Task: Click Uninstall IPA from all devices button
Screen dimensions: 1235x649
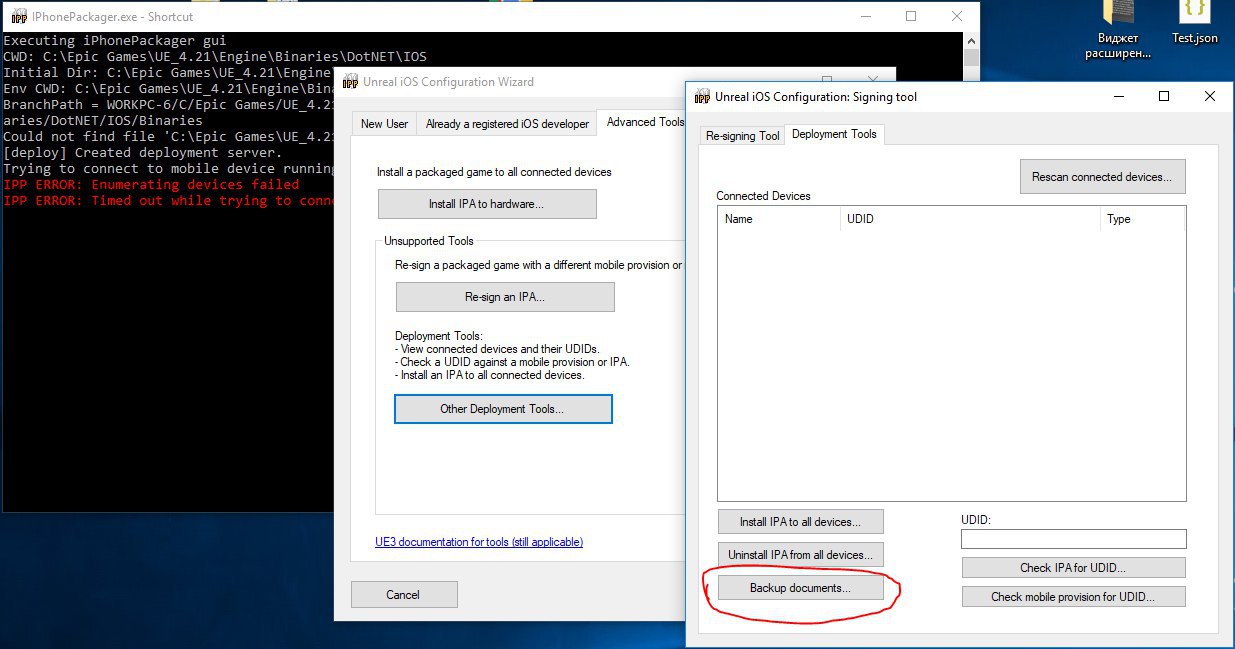Action: [x=800, y=554]
